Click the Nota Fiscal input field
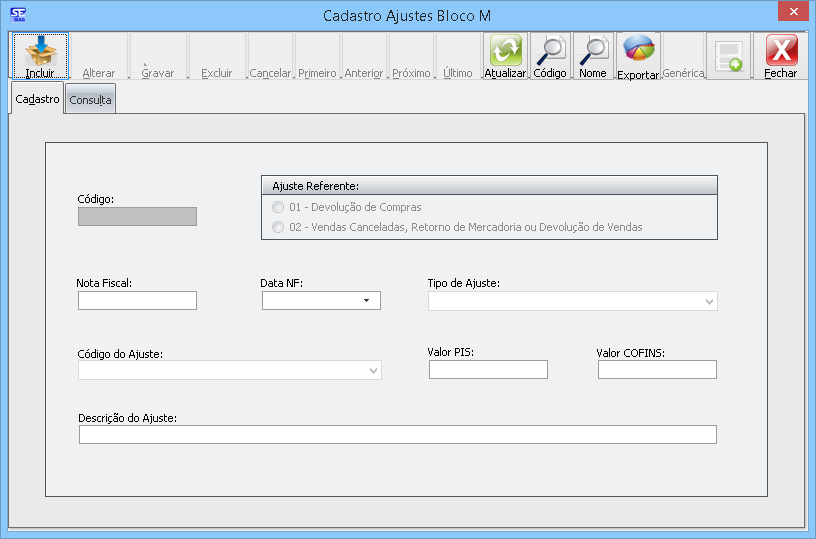816x539 pixels. tap(137, 301)
